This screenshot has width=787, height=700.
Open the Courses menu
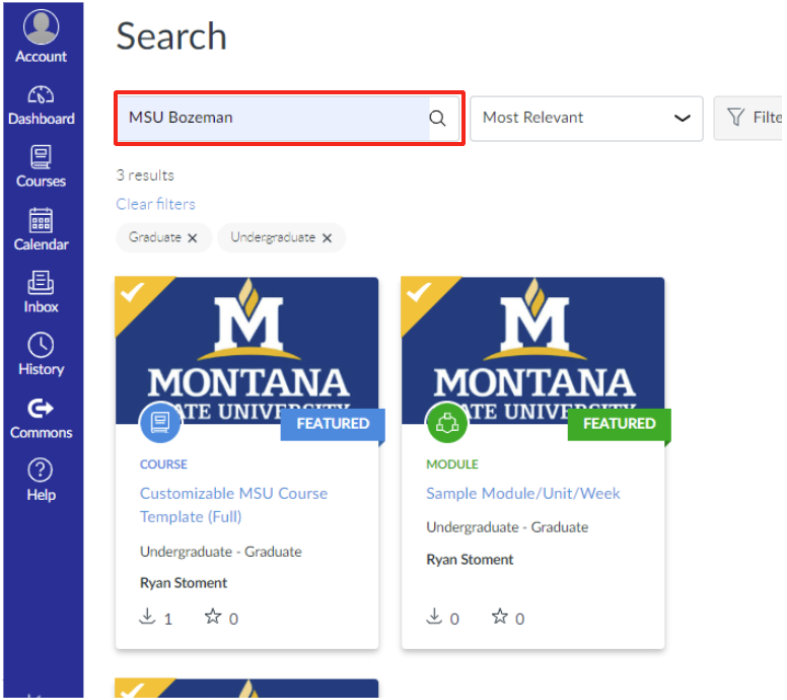[x=41, y=167]
